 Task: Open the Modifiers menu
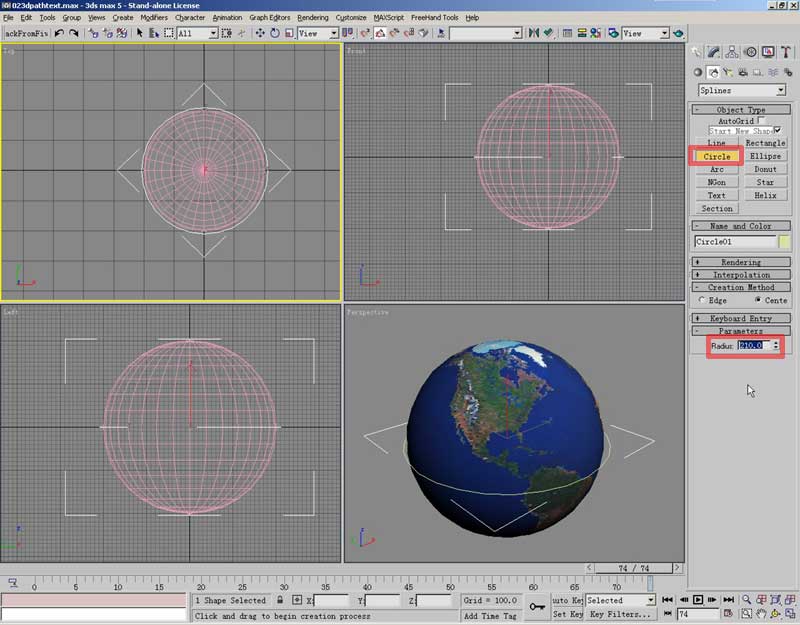pos(154,17)
